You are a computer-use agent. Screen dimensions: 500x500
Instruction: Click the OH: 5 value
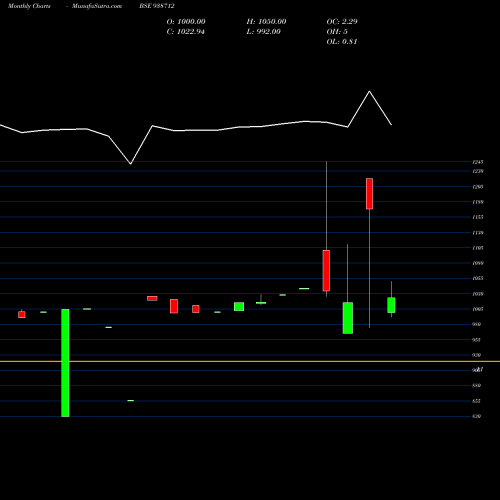click(x=337, y=32)
